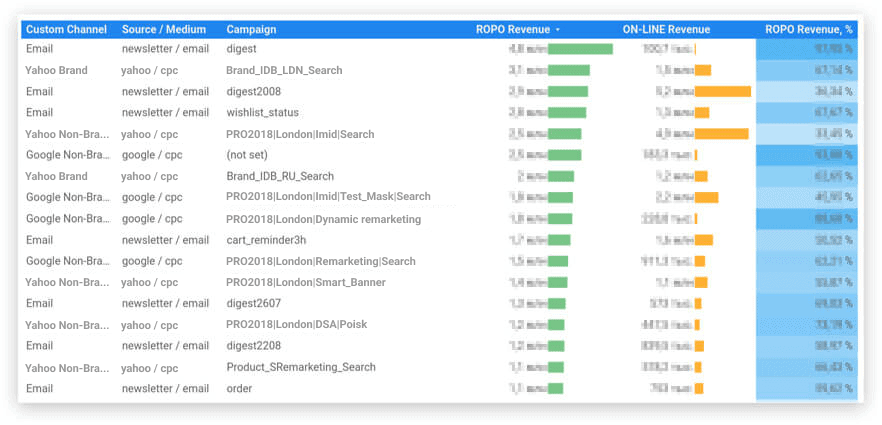Viewport: 882px width, 425px height.
Task: Select PRO2018|London|Remarketing|Search campaign
Action: (321, 261)
